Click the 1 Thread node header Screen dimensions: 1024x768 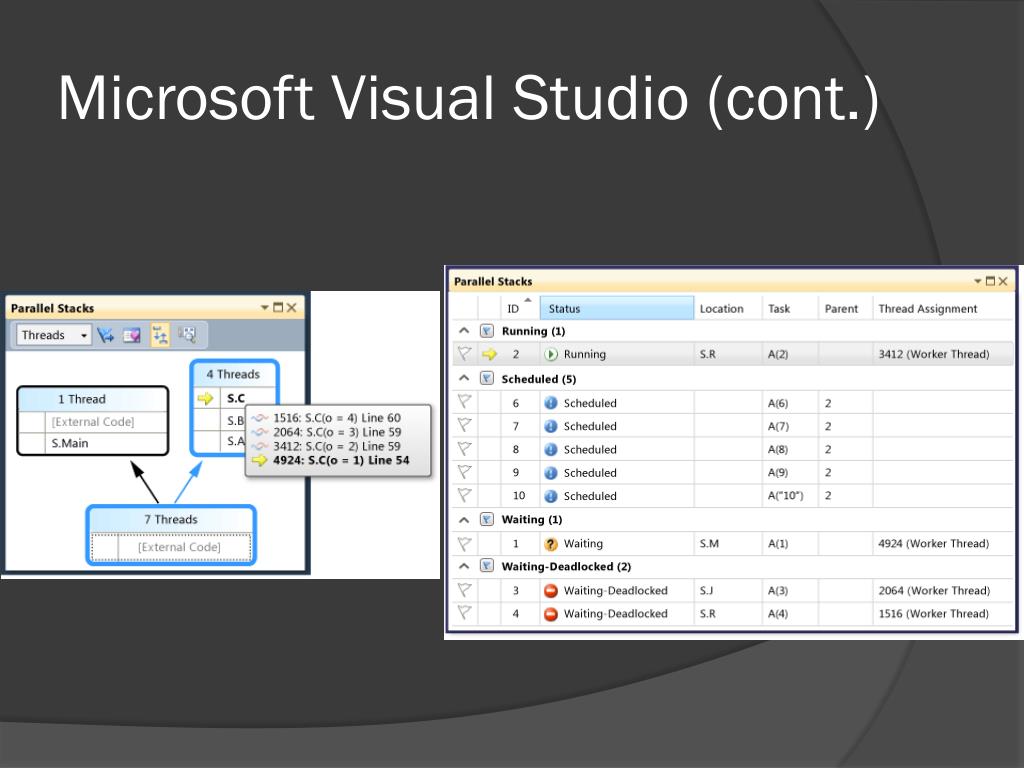93,399
